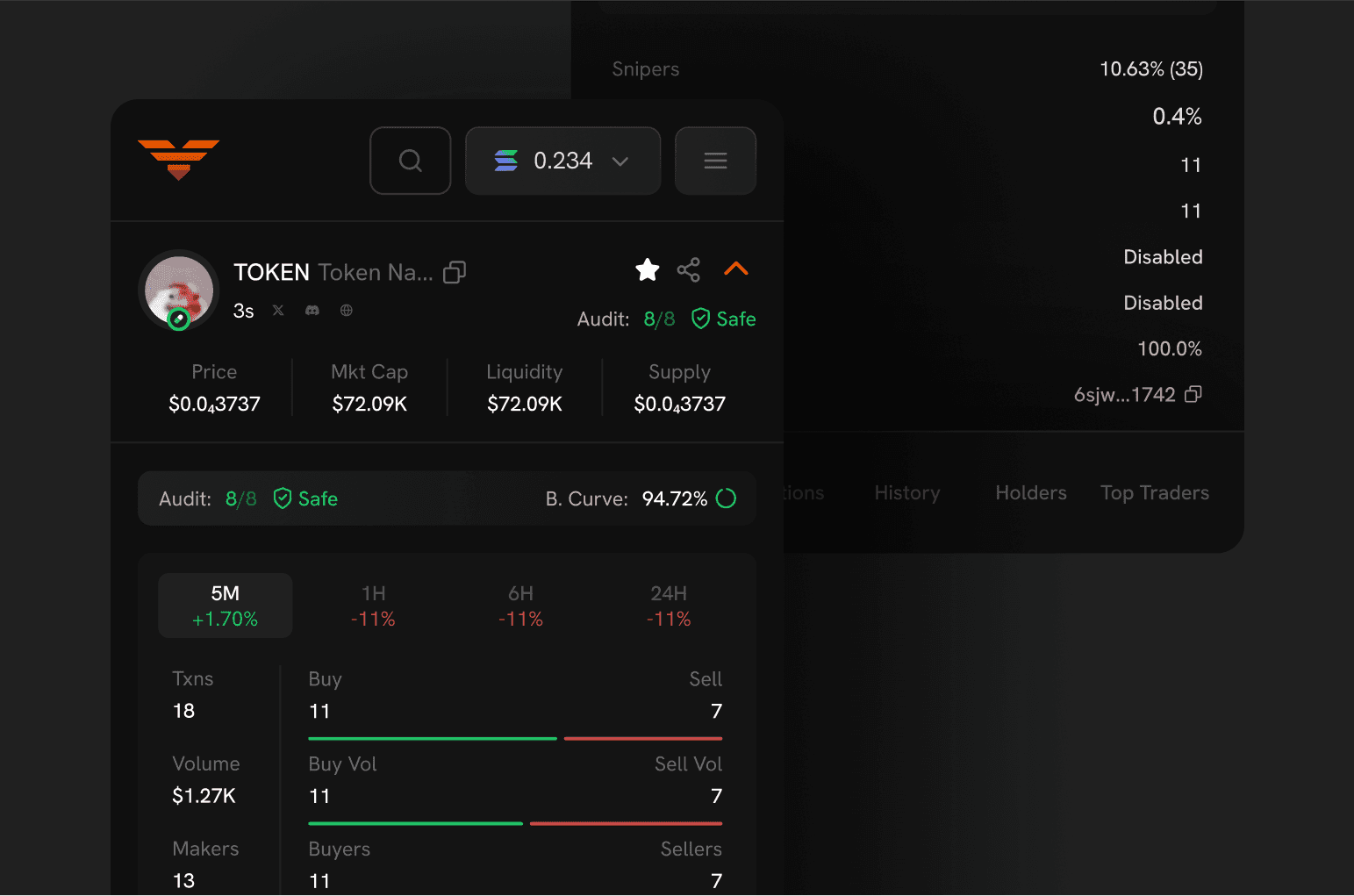Click the 8/8 audit score in header
The width and height of the screenshot is (1354, 896).
pos(659,319)
